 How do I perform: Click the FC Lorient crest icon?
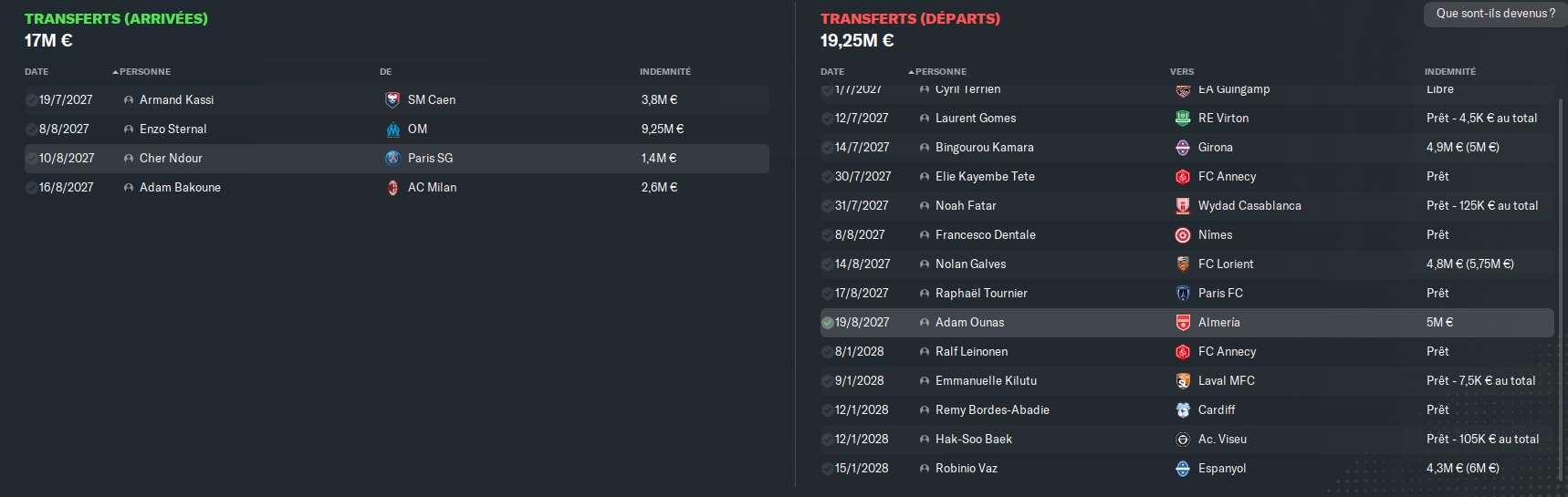[1182, 264]
